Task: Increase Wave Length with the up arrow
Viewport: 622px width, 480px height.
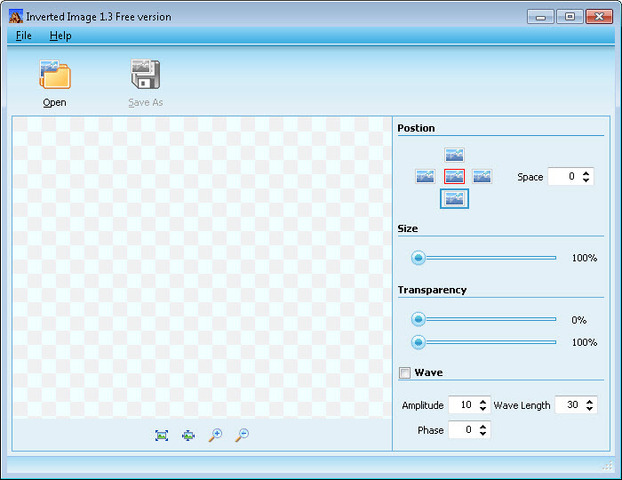Action: [x=589, y=401]
